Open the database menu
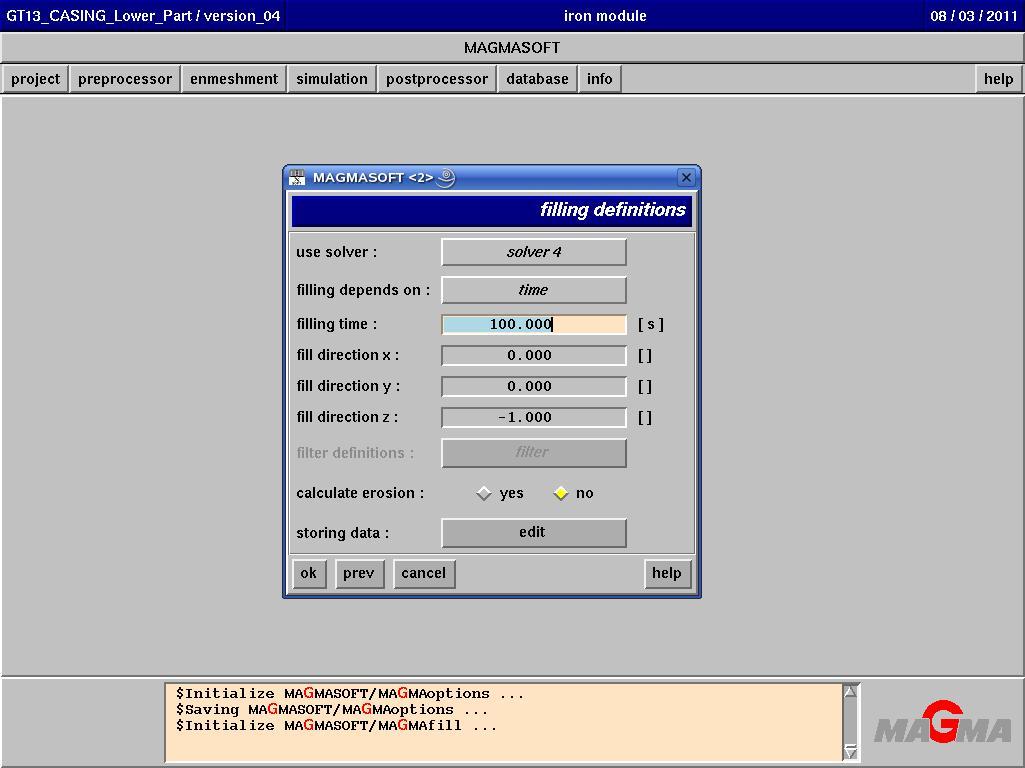This screenshot has width=1025, height=768. click(x=537, y=79)
